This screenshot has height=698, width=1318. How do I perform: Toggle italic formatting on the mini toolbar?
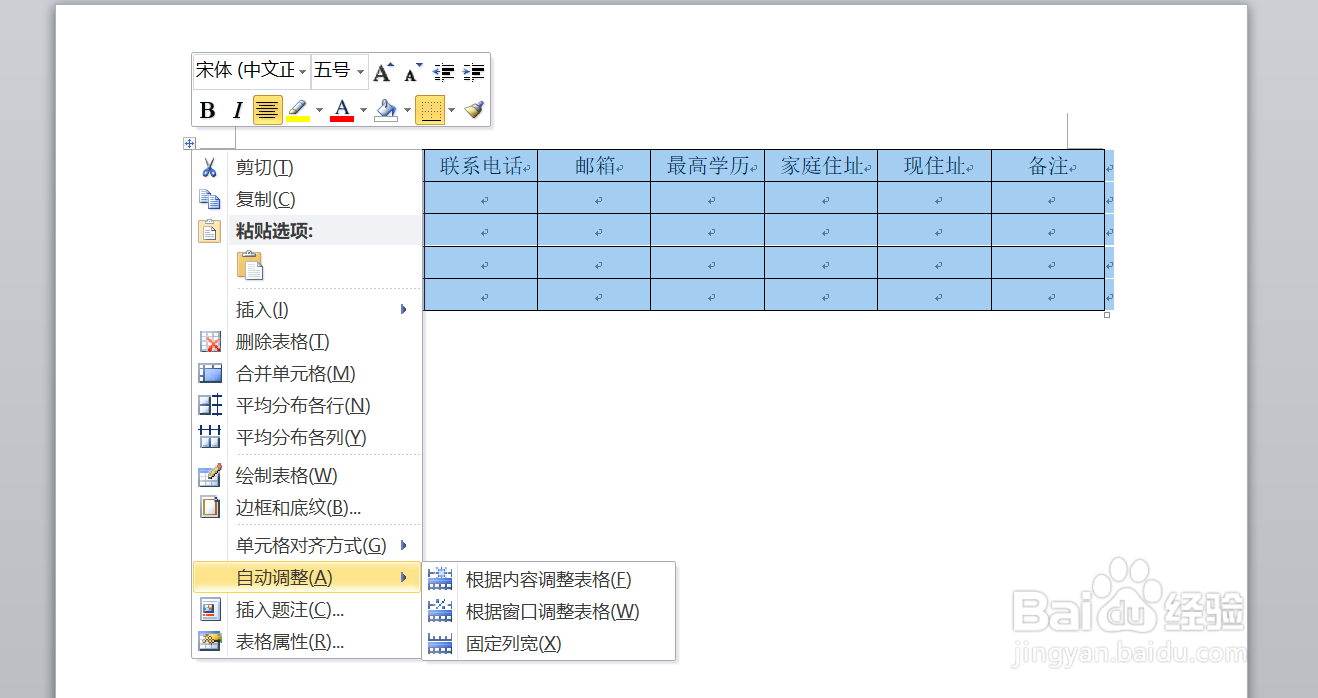[x=238, y=110]
